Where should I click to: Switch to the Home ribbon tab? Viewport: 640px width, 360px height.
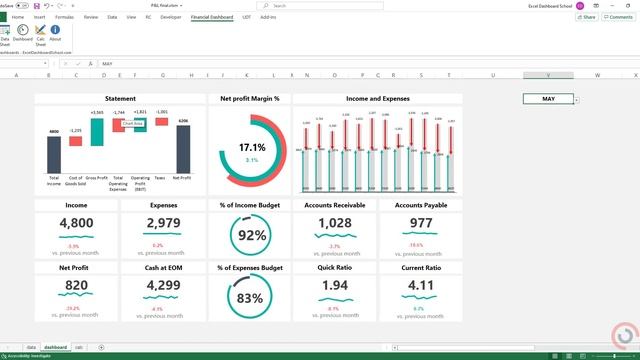[x=18, y=17]
